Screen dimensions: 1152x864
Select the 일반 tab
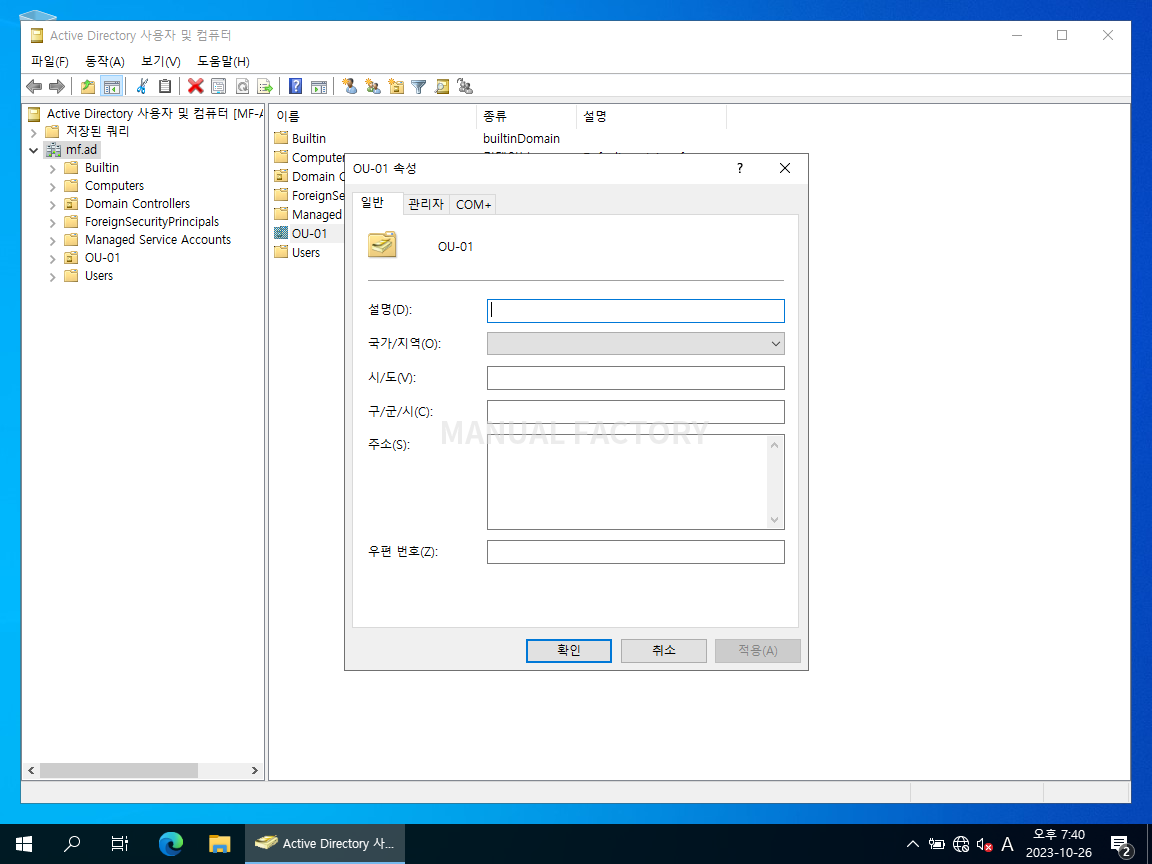(378, 204)
